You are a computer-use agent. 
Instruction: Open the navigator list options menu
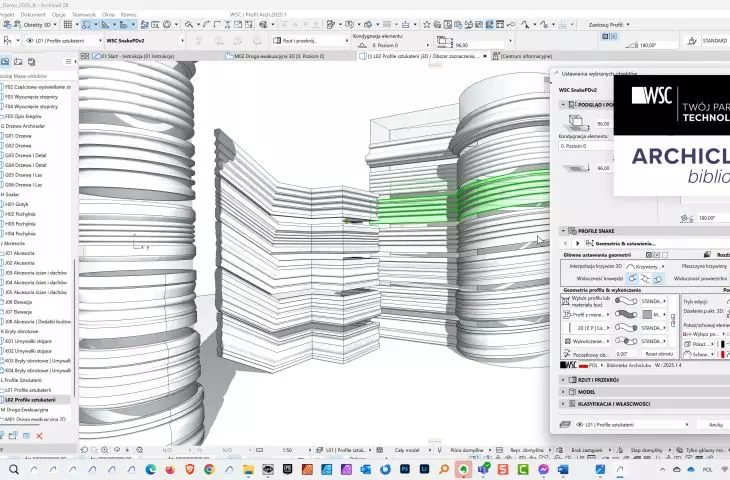pyautogui.click(x=70, y=61)
